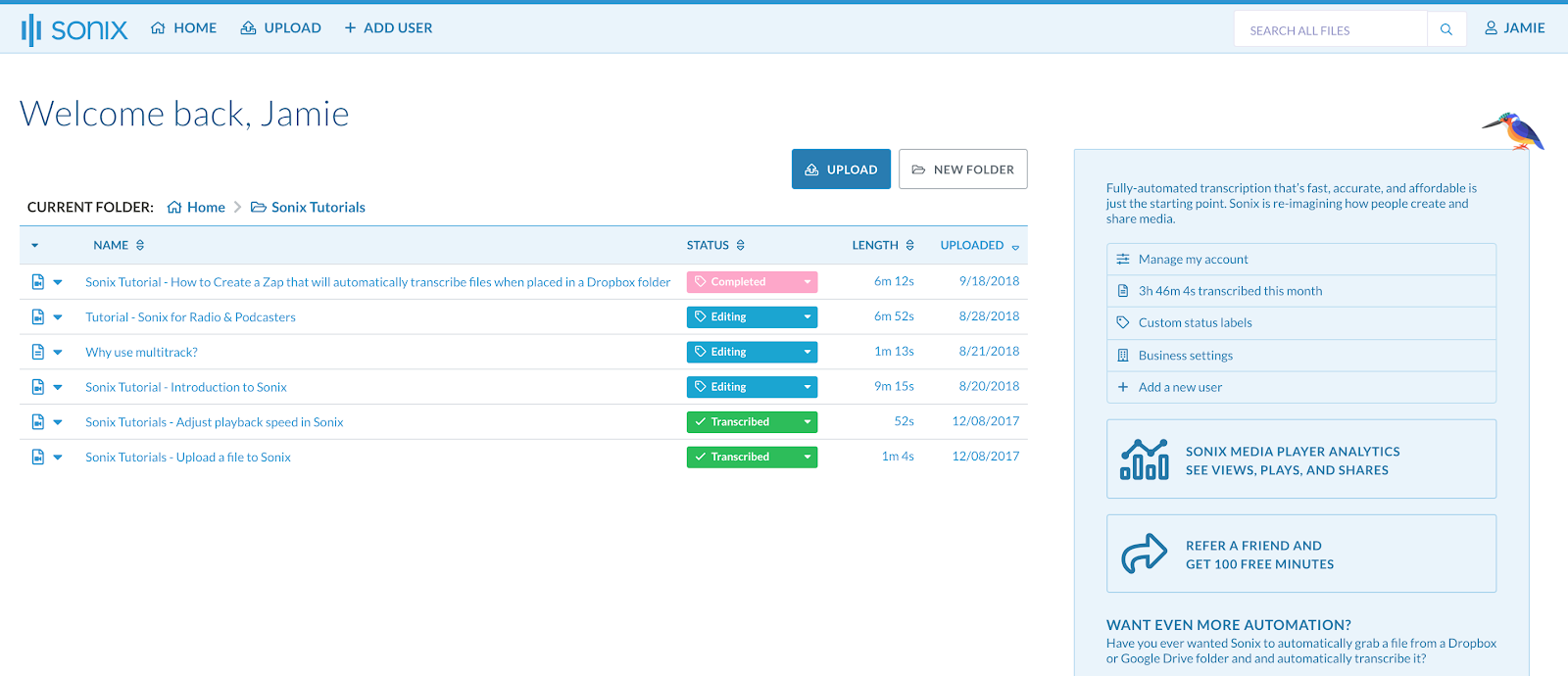Click the Custom status labels tag icon

pyautogui.click(x=1123, y=322)
